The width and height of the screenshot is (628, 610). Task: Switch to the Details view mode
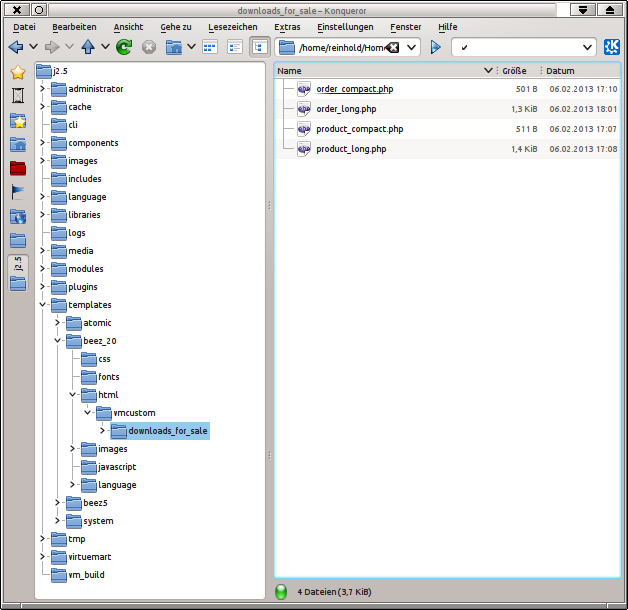[235, 47]
